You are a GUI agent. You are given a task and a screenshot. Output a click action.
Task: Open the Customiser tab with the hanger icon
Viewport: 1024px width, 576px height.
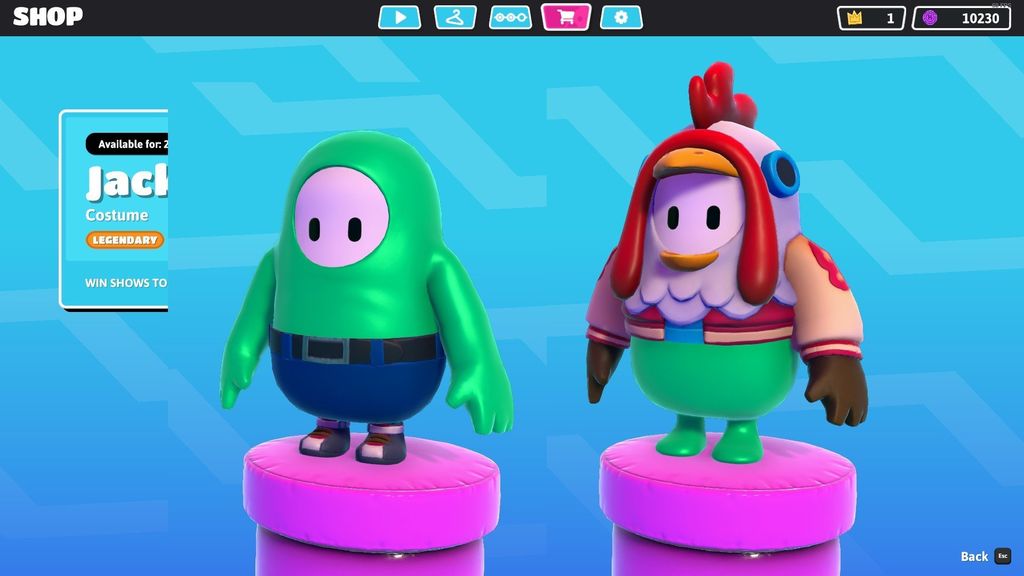pos(455,18)
